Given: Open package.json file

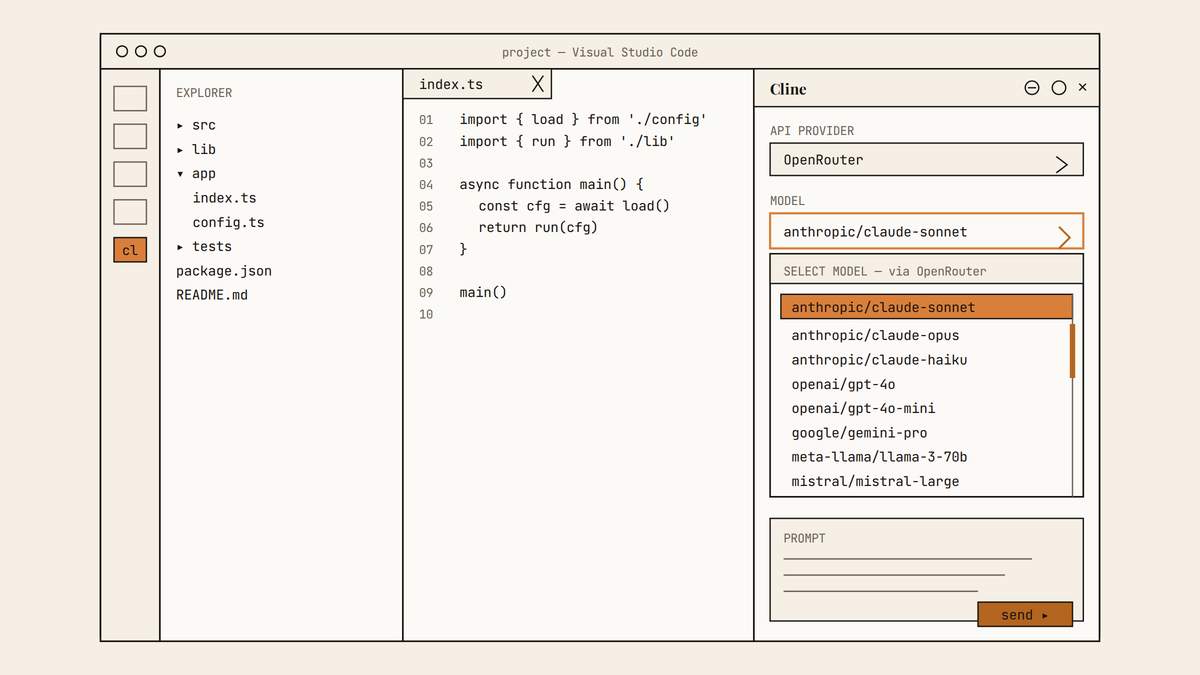Looking at the screenshot, I should click(224, 271).
